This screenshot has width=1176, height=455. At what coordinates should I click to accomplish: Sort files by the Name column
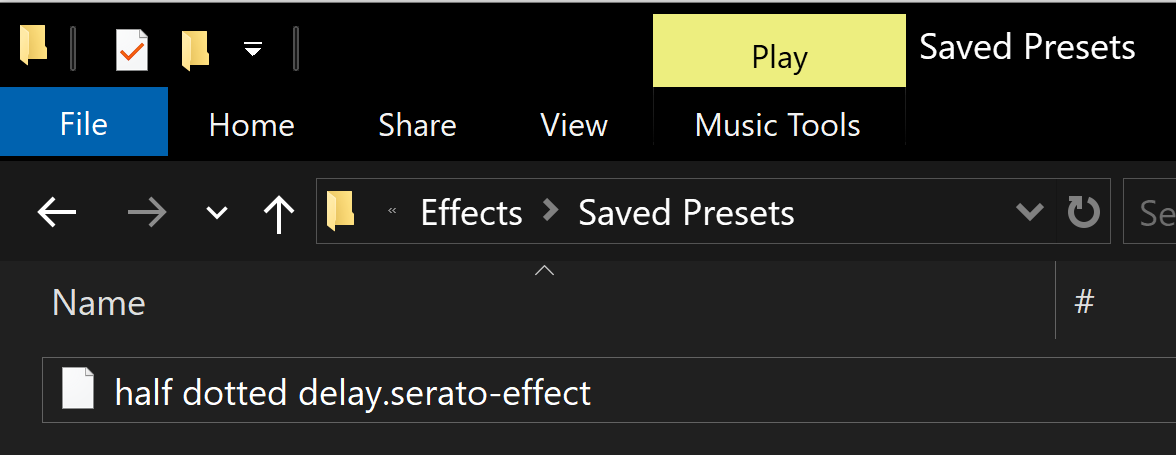[98, 303]
